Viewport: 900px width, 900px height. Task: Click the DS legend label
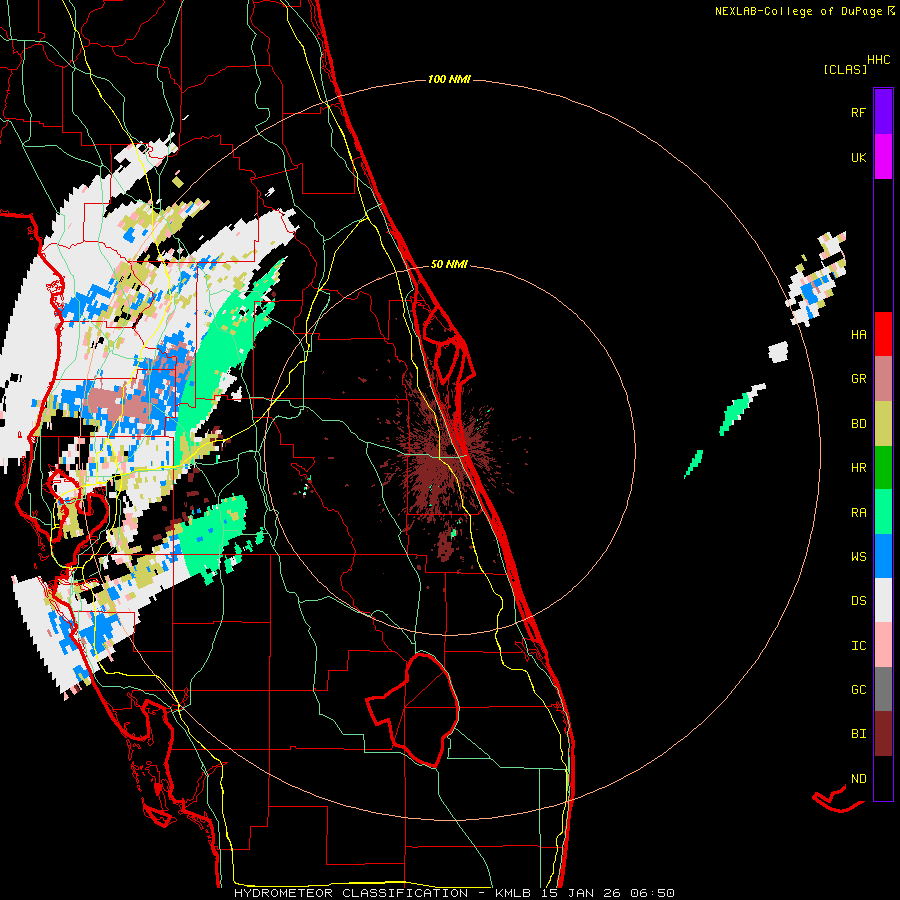tap(858, 600)
